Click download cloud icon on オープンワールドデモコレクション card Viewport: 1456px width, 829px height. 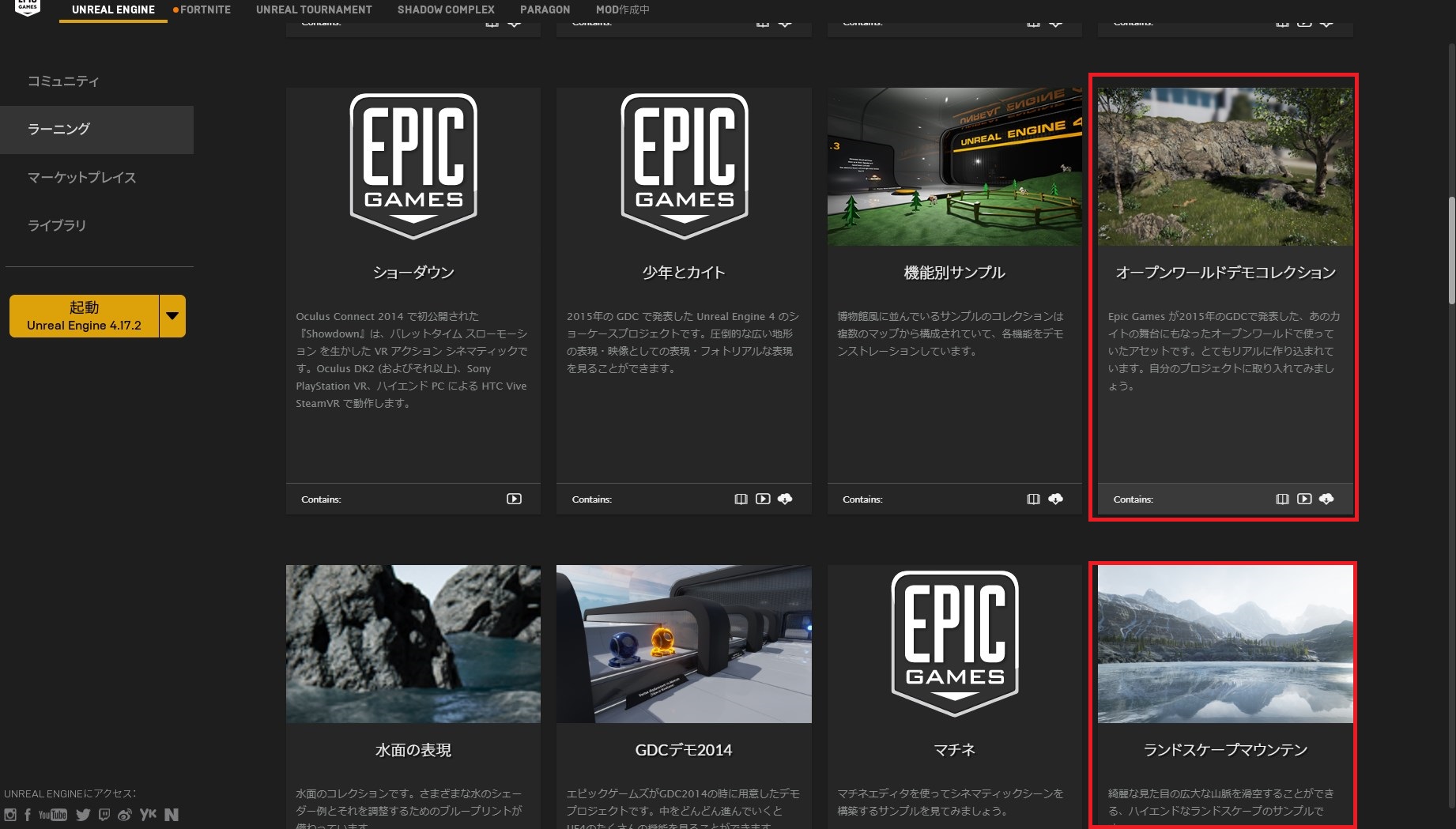1326,499
